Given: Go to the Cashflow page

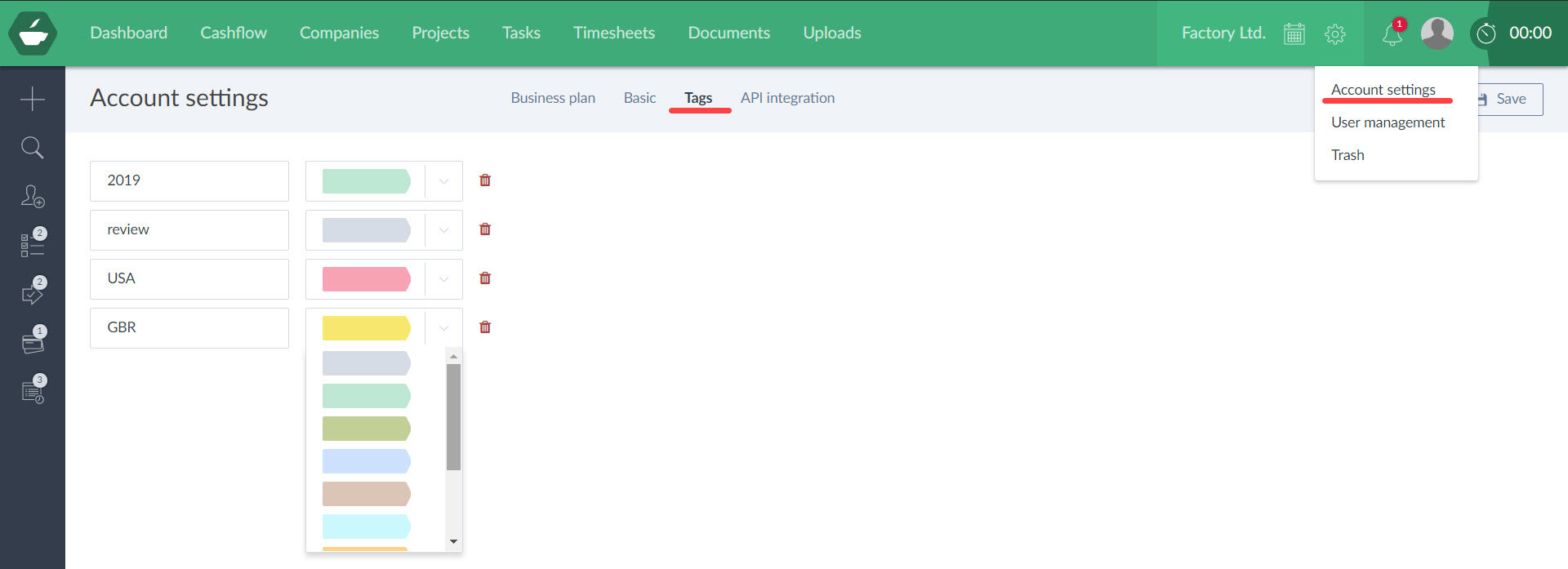Looking at the screenshot, I should [234, 33].
